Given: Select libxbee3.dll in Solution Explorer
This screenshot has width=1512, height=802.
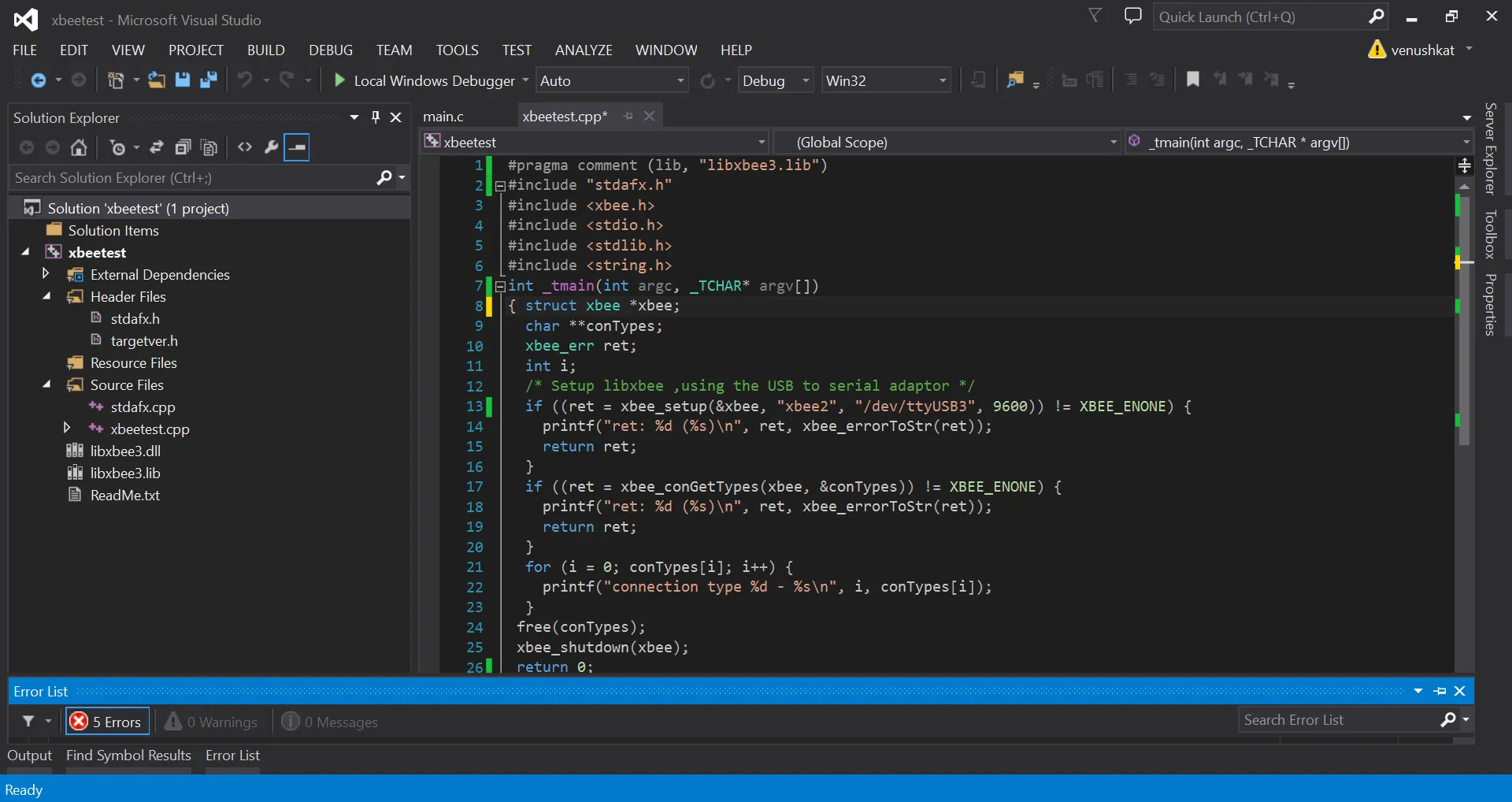Looking at the screenshot, I should coord(125,451).
